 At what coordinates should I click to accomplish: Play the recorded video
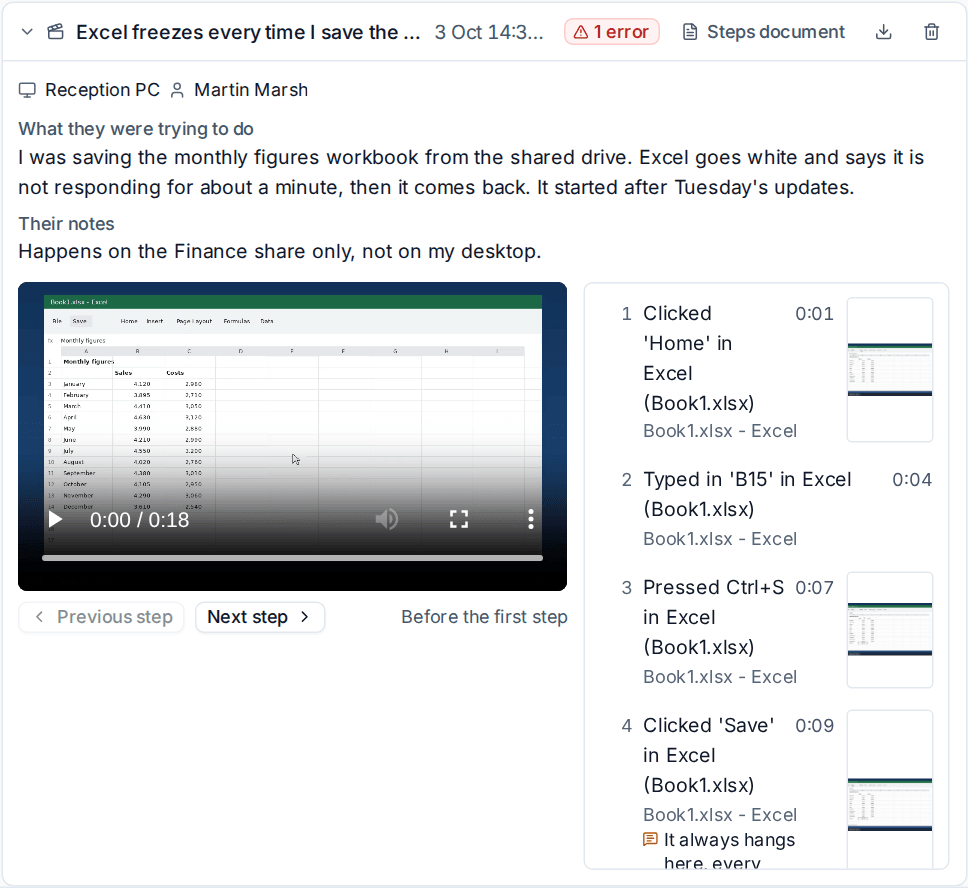point(55,519)
